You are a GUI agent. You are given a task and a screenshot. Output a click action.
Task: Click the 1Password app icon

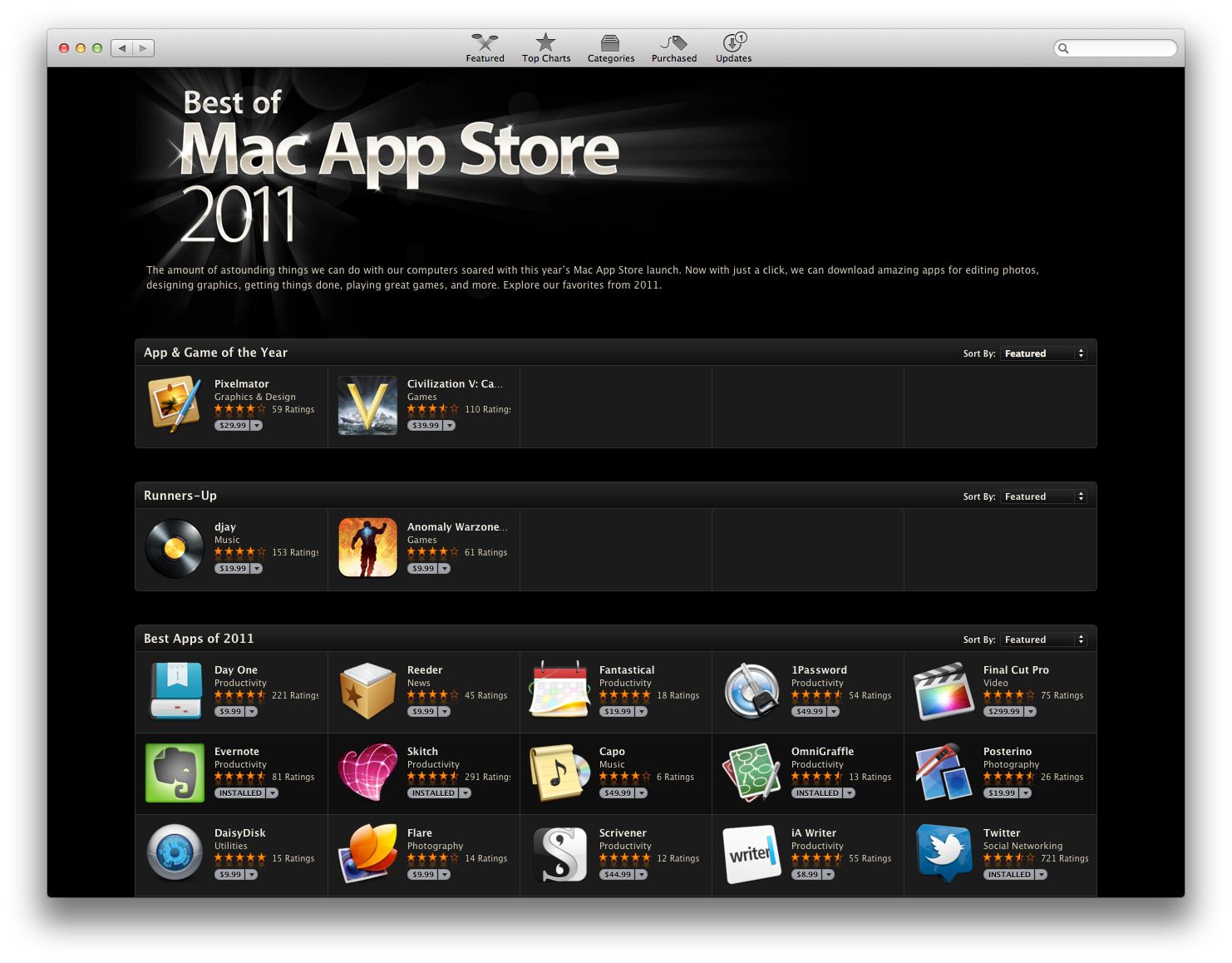pyautogui.click(x=752, y=691)
